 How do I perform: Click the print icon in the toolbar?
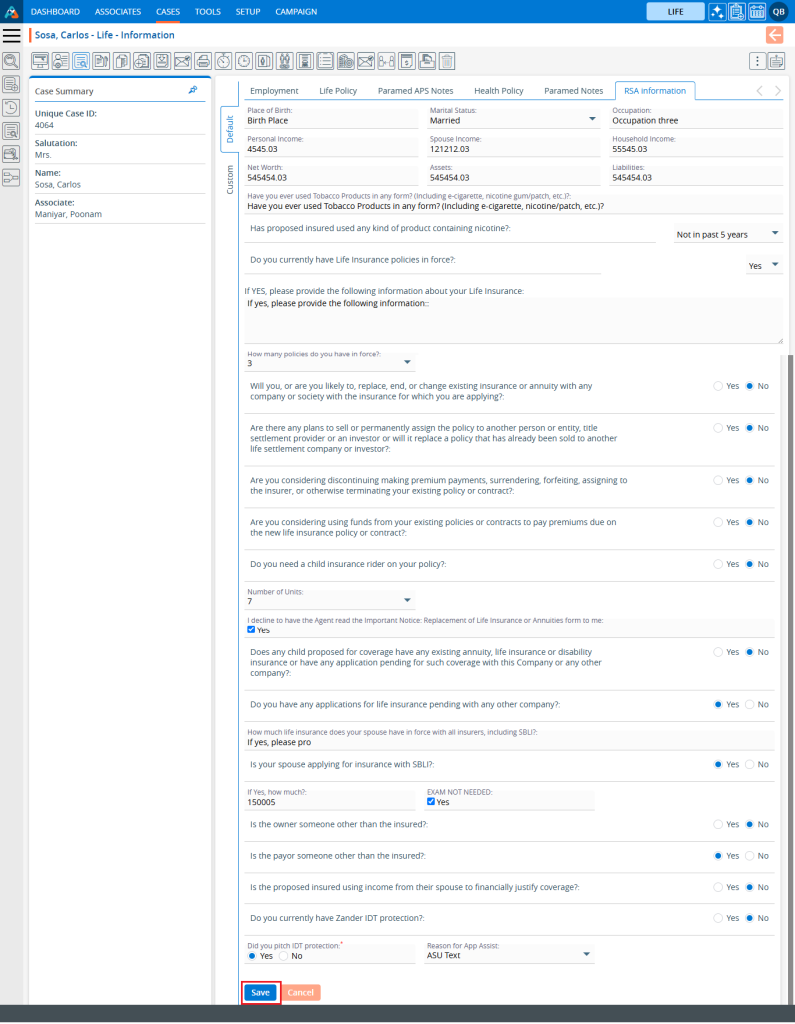coord(203,61)
